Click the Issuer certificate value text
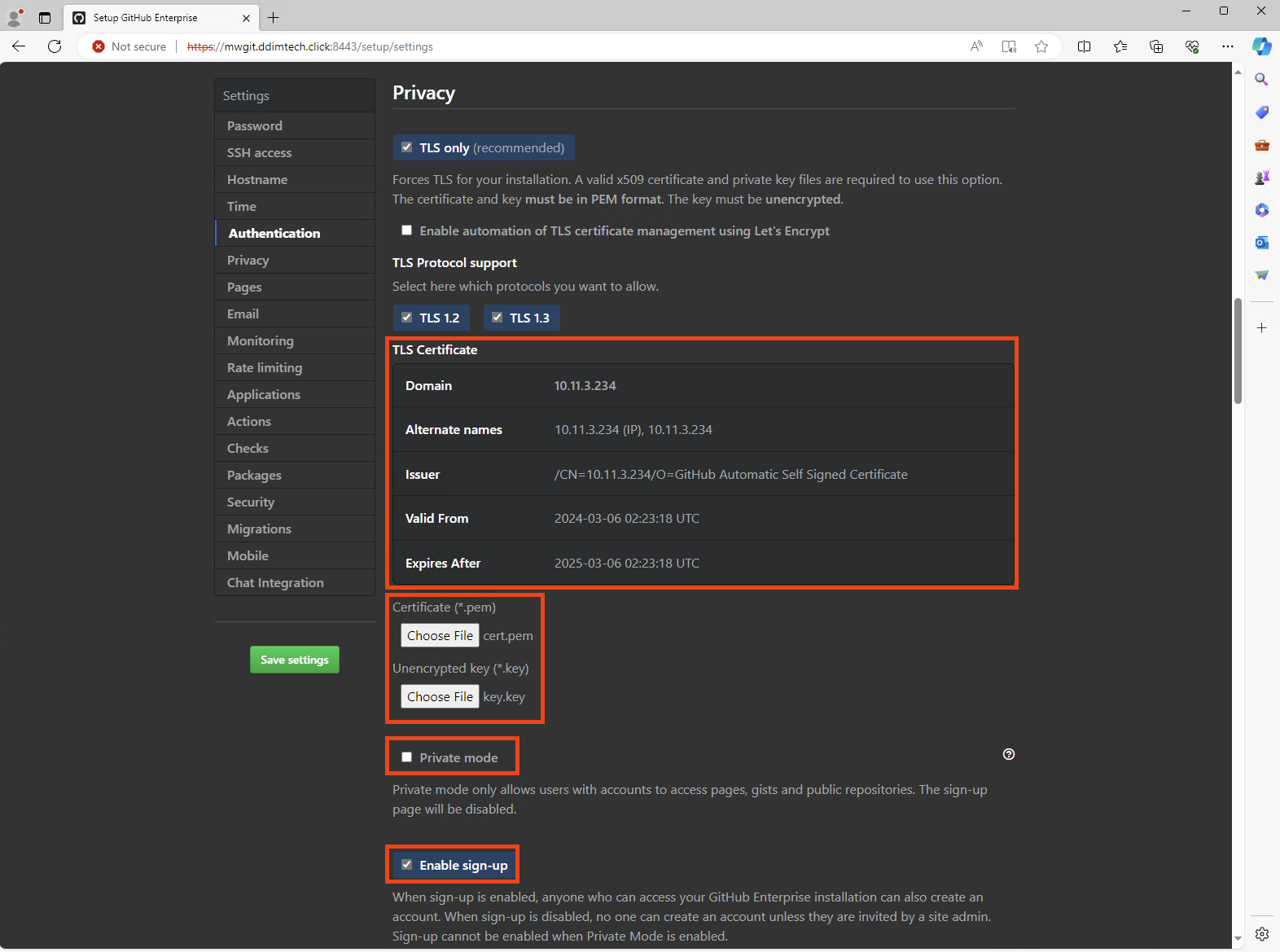Image resolution: width=1280 pixels, height=952 pixels. [x=731, y=474]
